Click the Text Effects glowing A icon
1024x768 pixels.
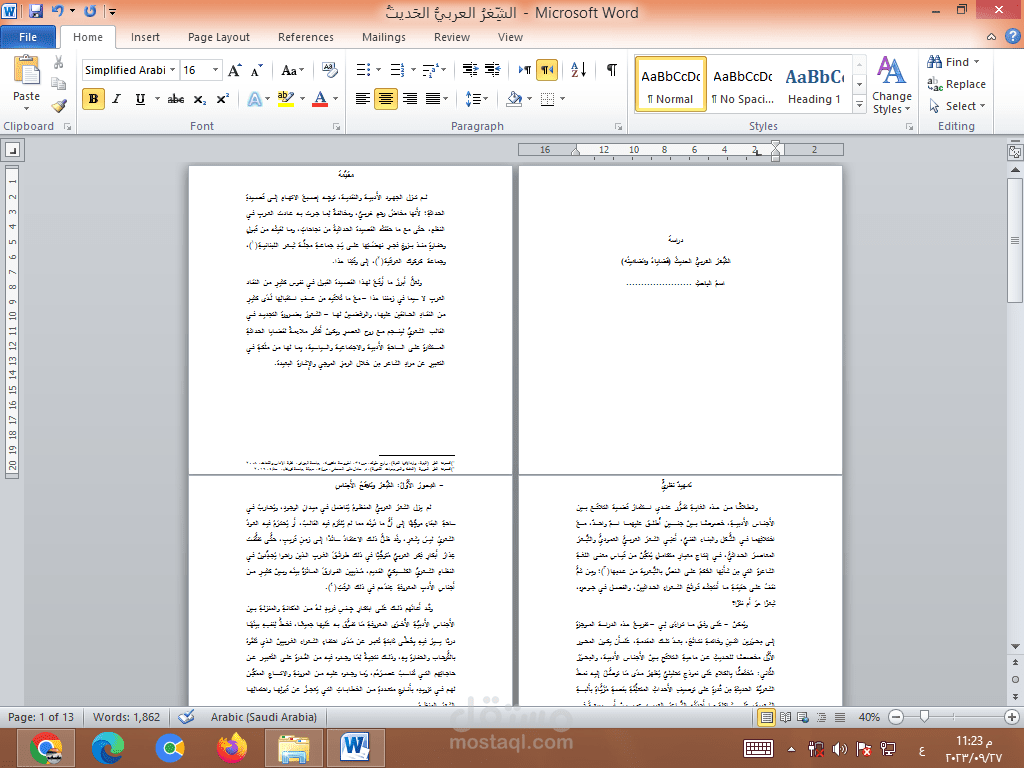(x=255, y=99)
